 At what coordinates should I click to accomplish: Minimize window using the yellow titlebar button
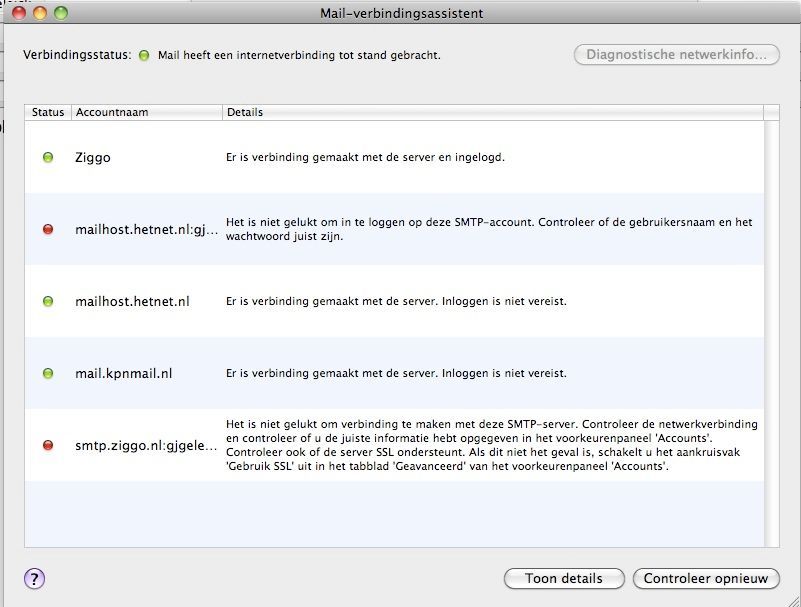[40, 13]
